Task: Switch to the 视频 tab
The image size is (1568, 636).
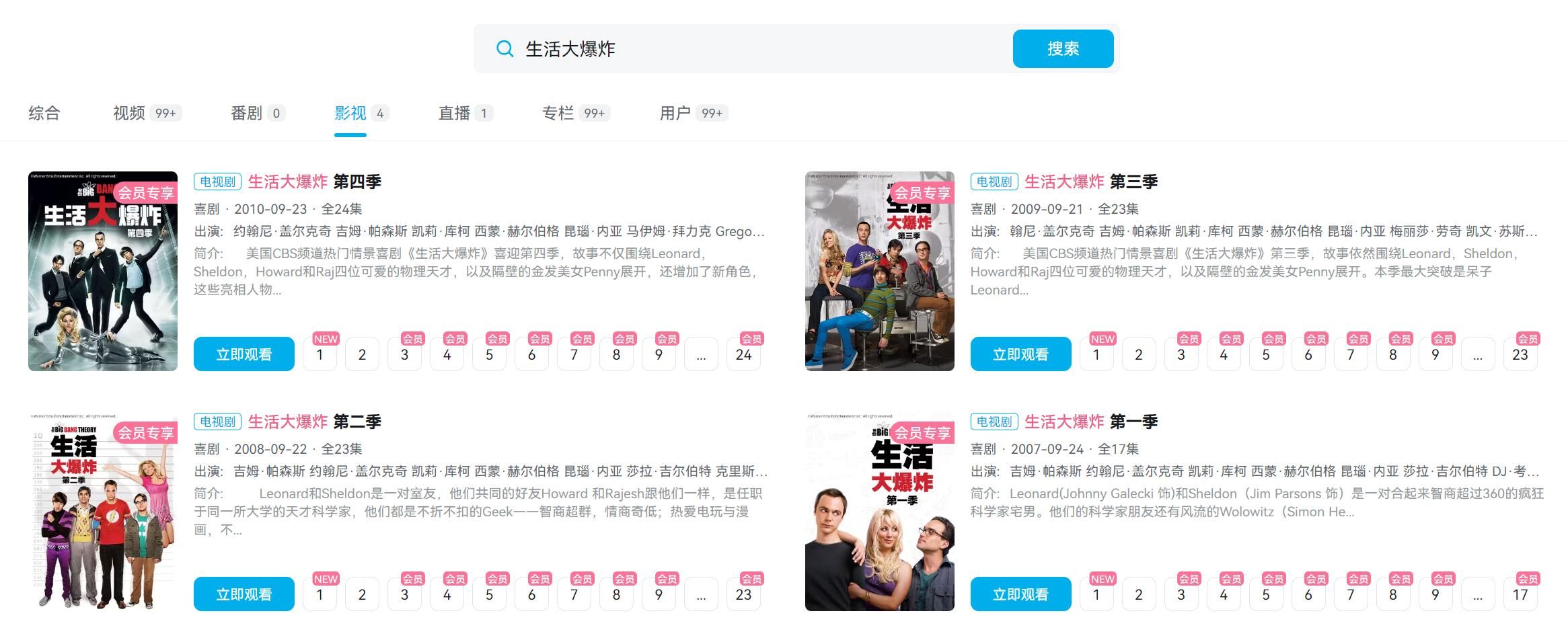Action: 147,113
